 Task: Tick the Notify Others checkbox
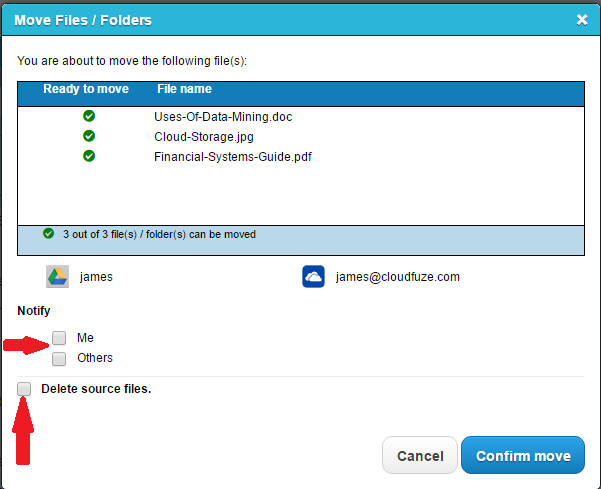coord(60,358)
